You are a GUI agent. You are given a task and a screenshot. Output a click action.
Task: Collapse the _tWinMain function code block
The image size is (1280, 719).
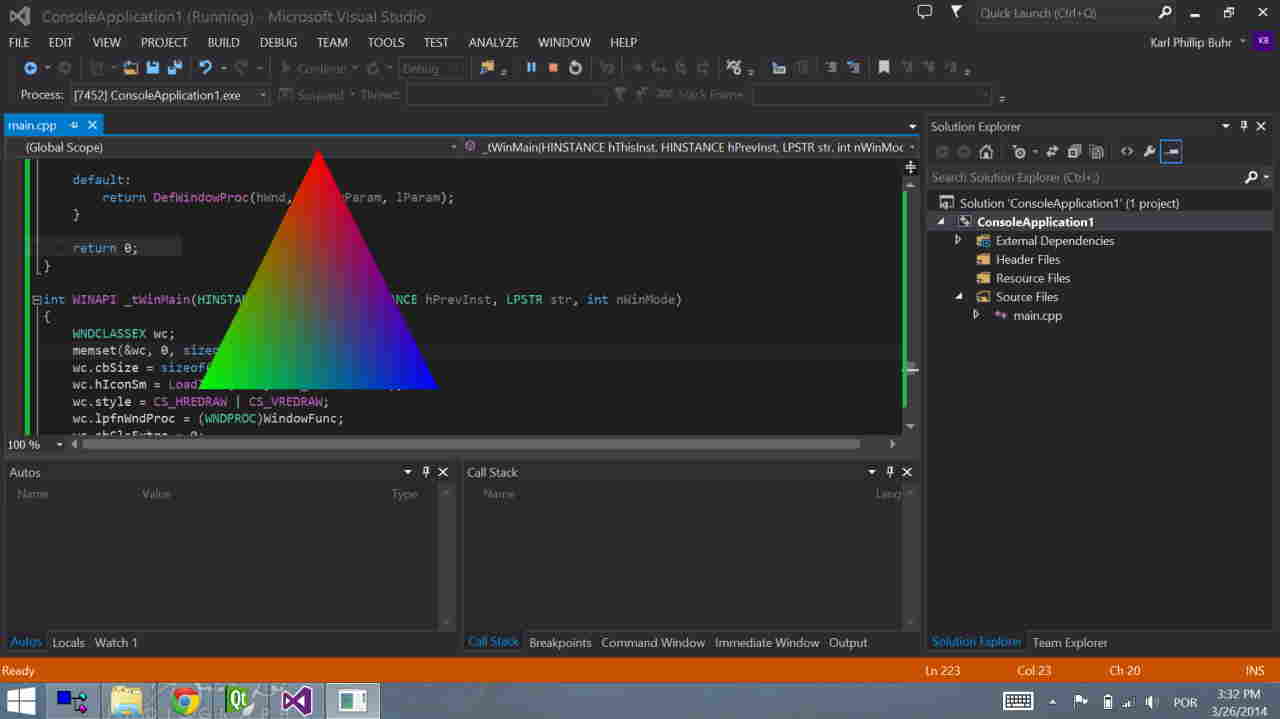click(x=36, y=300)
